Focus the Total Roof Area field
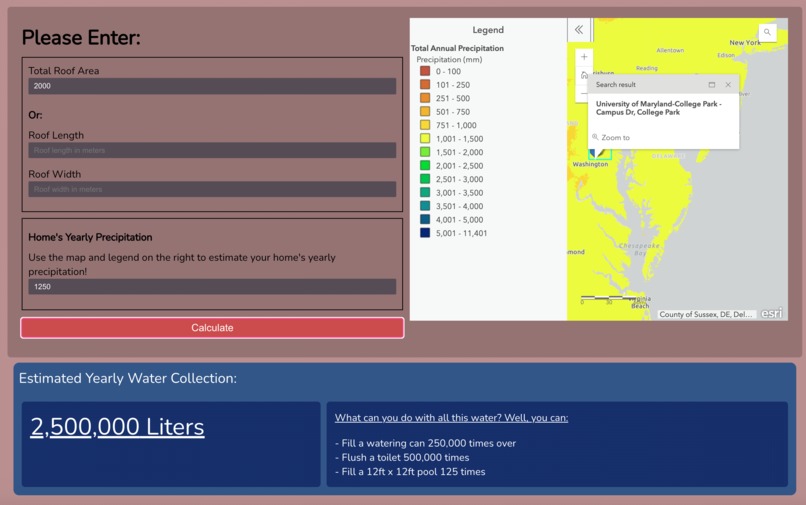The width and height of the screenshot is (806, 505). click(x=212, y=86)
